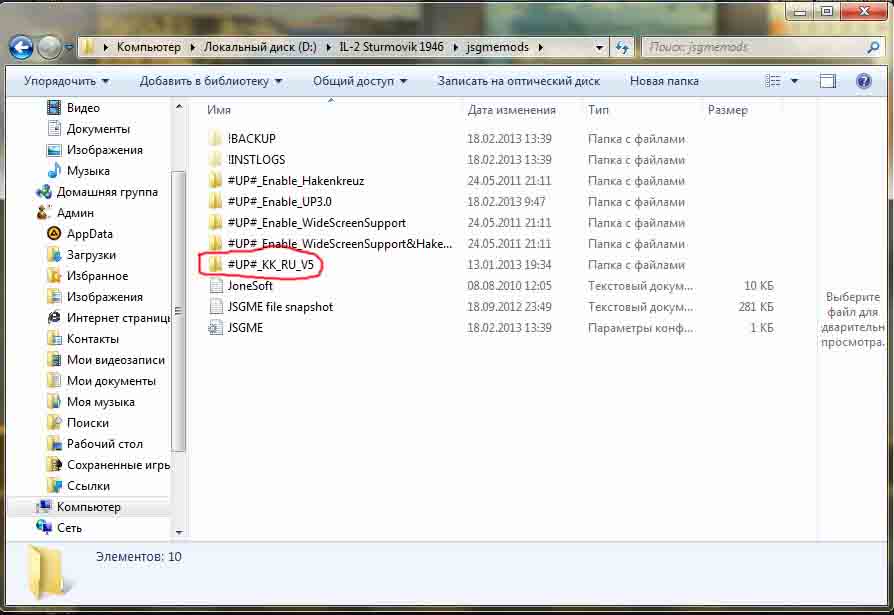Select #UP#_Enable_Hakenkreuz folder

295,181
